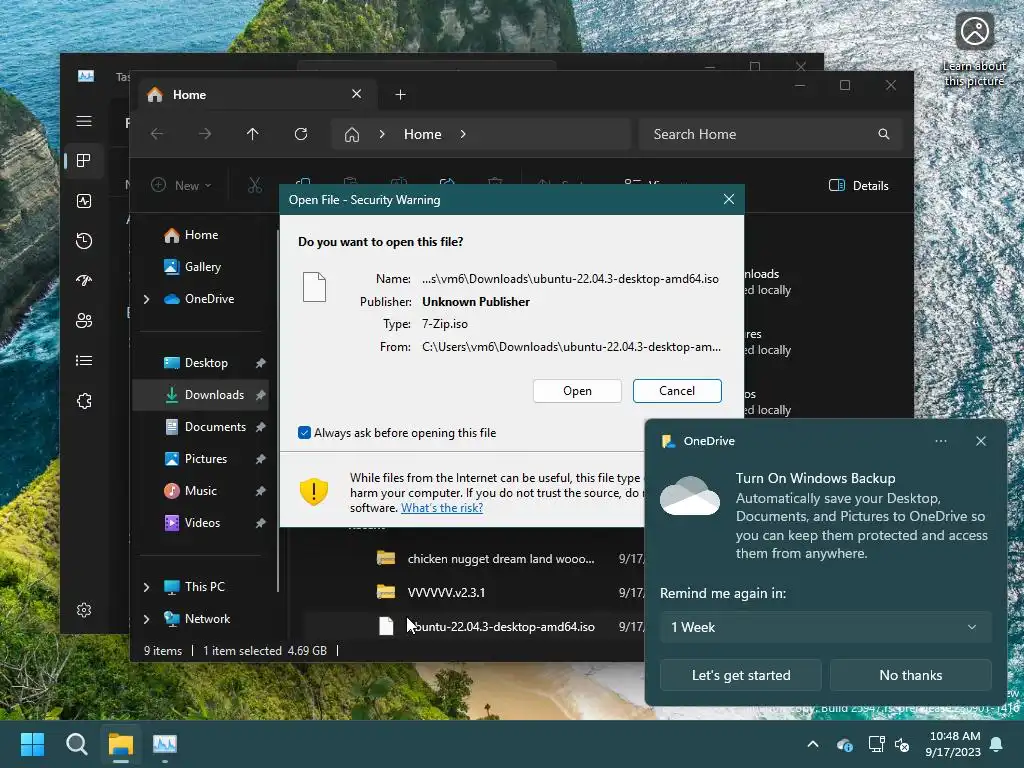The width and height of the screenshot is (1024, 768).
Task: Click Let's get started in OneDrive prompt
Action: [741, 675]
